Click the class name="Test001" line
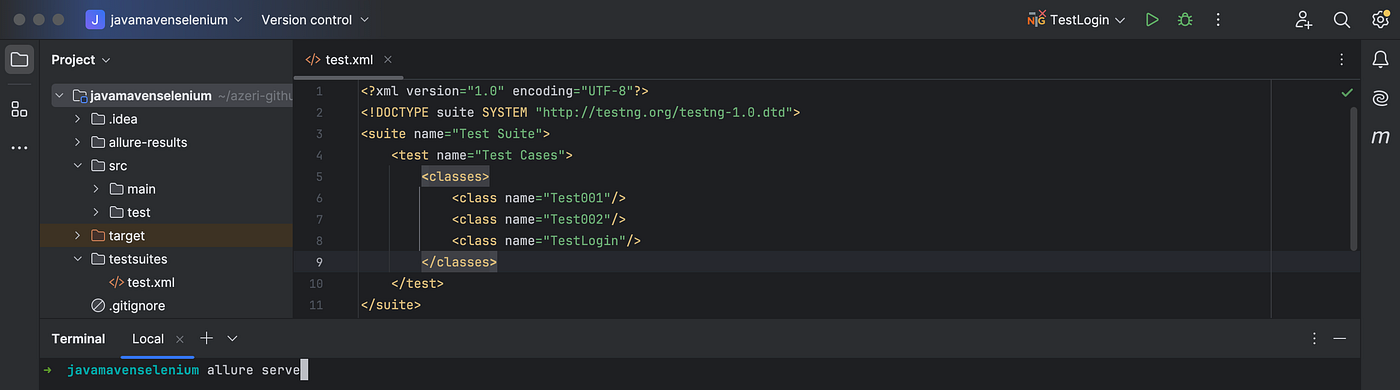The width and height of the screenshot is (1400, 390). point(538,198)
